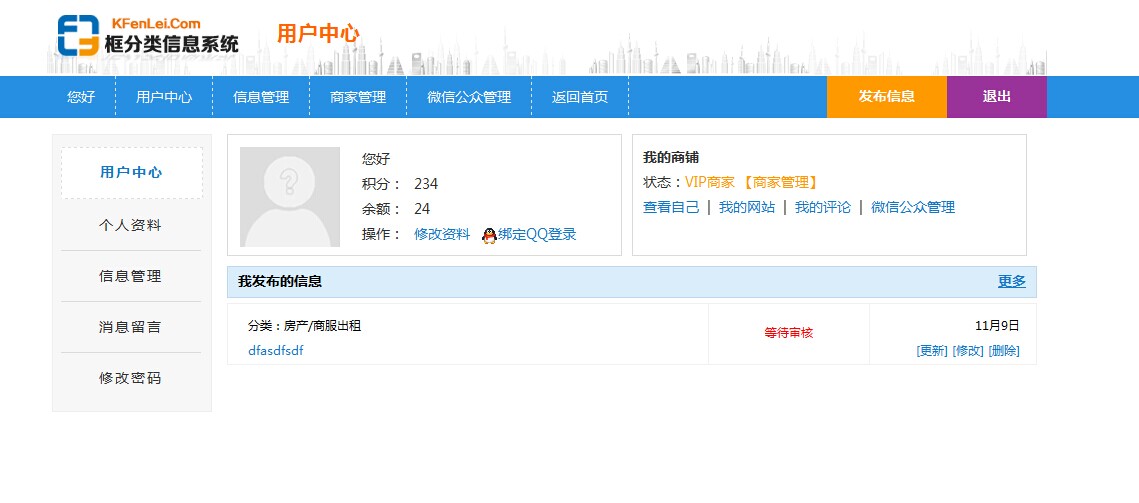Image resolution: width=1139 pixels, height=503 pixels.
Task: Click 返回首页 to return home
Action: (580, 97)
